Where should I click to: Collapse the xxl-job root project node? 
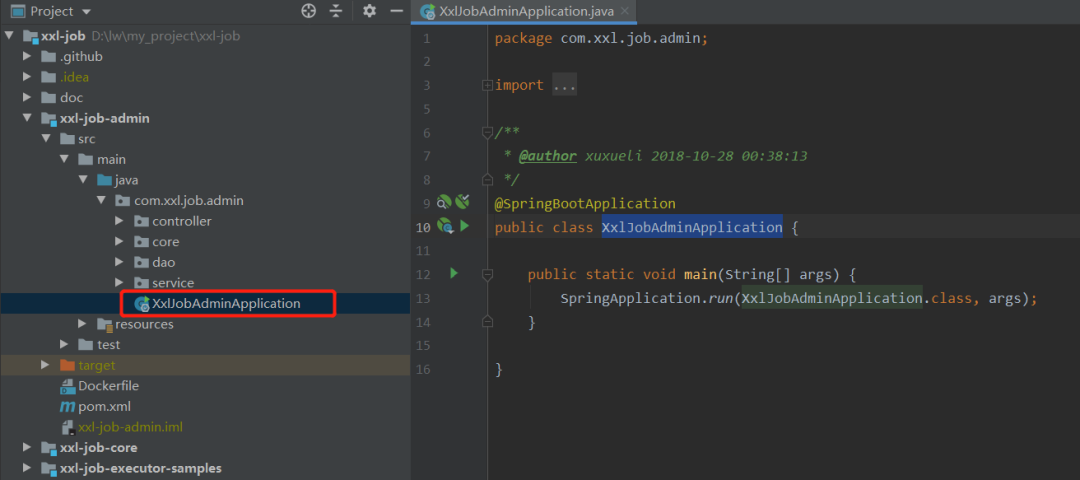(9, 36)
